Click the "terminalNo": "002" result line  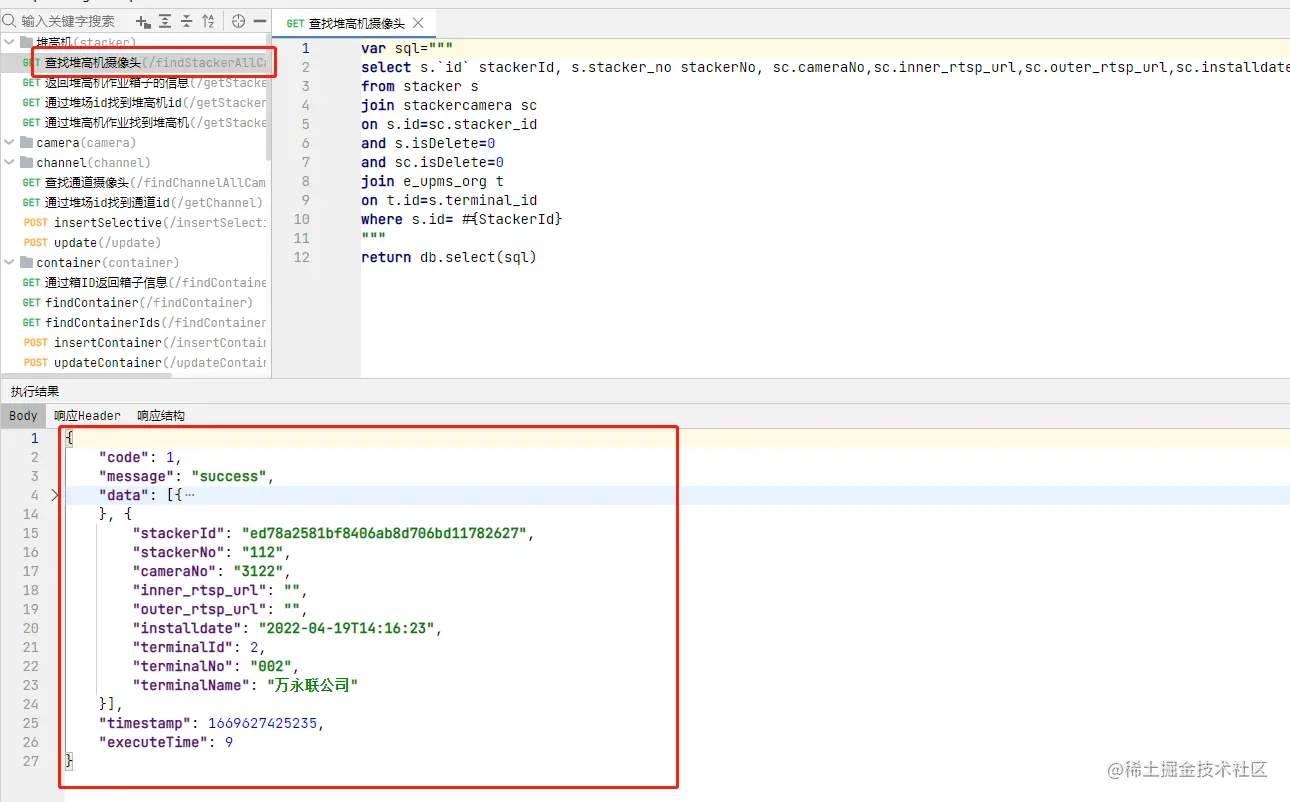(216, 666)
